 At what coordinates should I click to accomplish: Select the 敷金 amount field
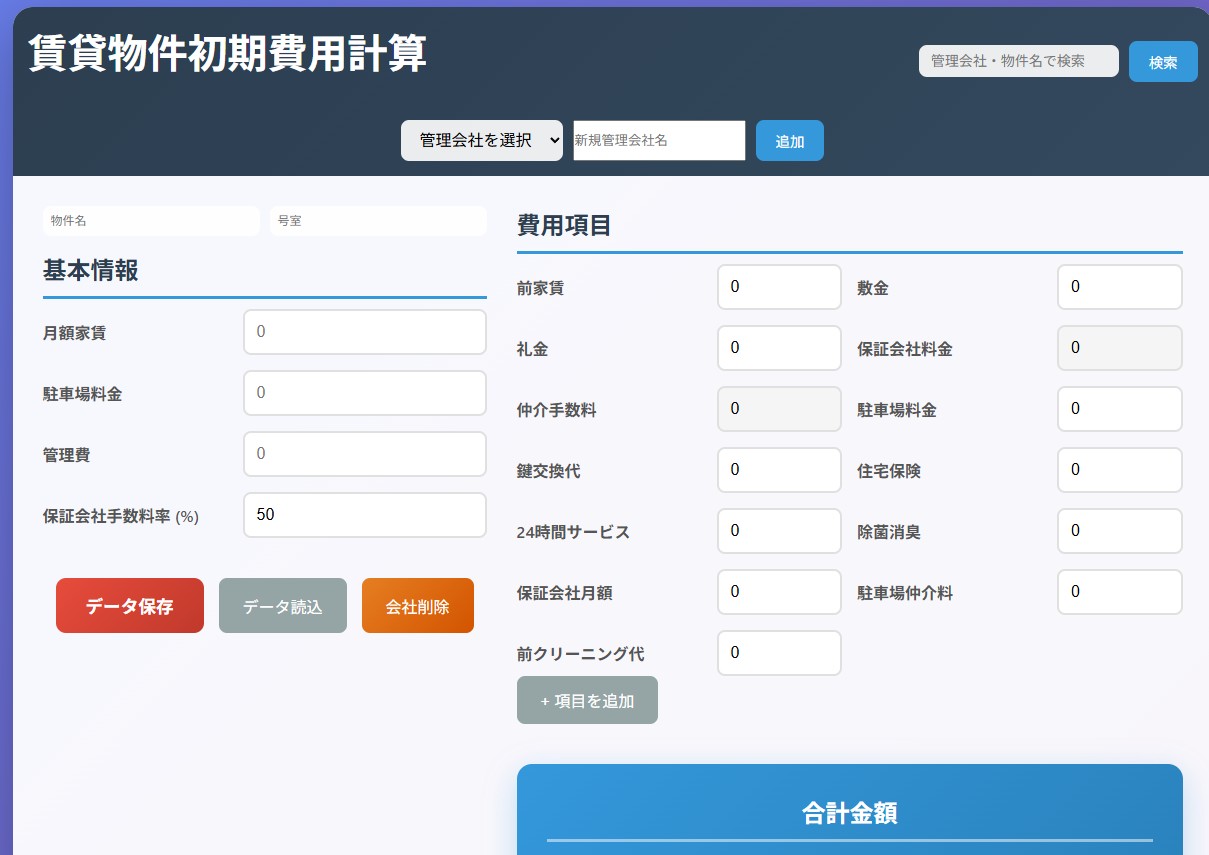[1119, 287]
